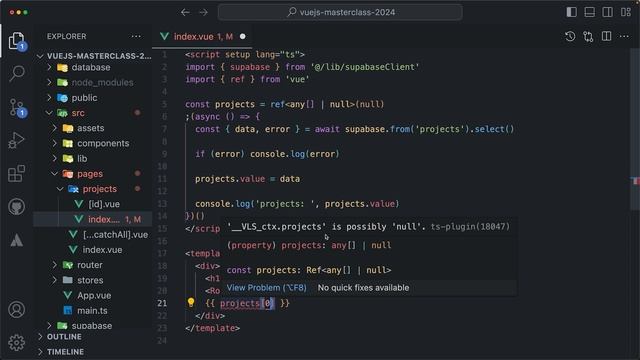Open the Source Control view icon
Image resolution: width=640 pixels, height=360 pixels.
(17, 107)
